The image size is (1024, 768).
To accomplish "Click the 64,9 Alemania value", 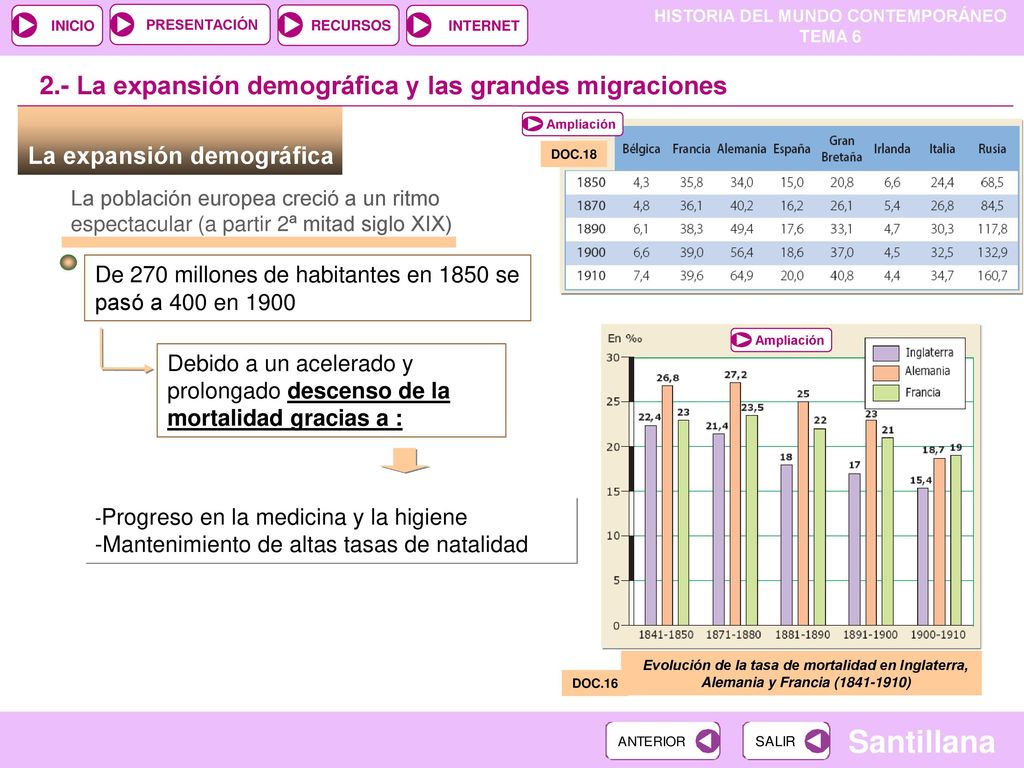I will [x=741, y=276].
